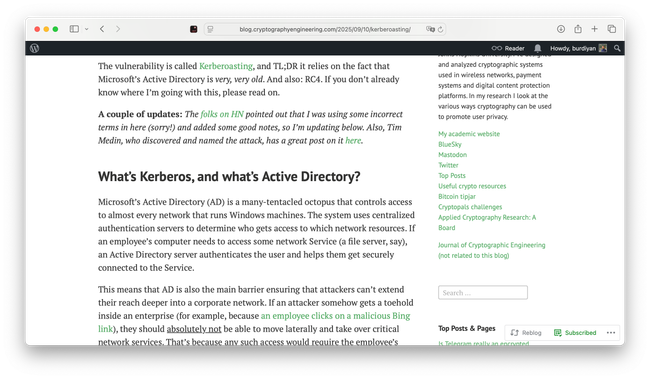The height and width of the screenshot is (379, 650).
Task: Toggle the Safari sidebar button
Action: (74, 29)
